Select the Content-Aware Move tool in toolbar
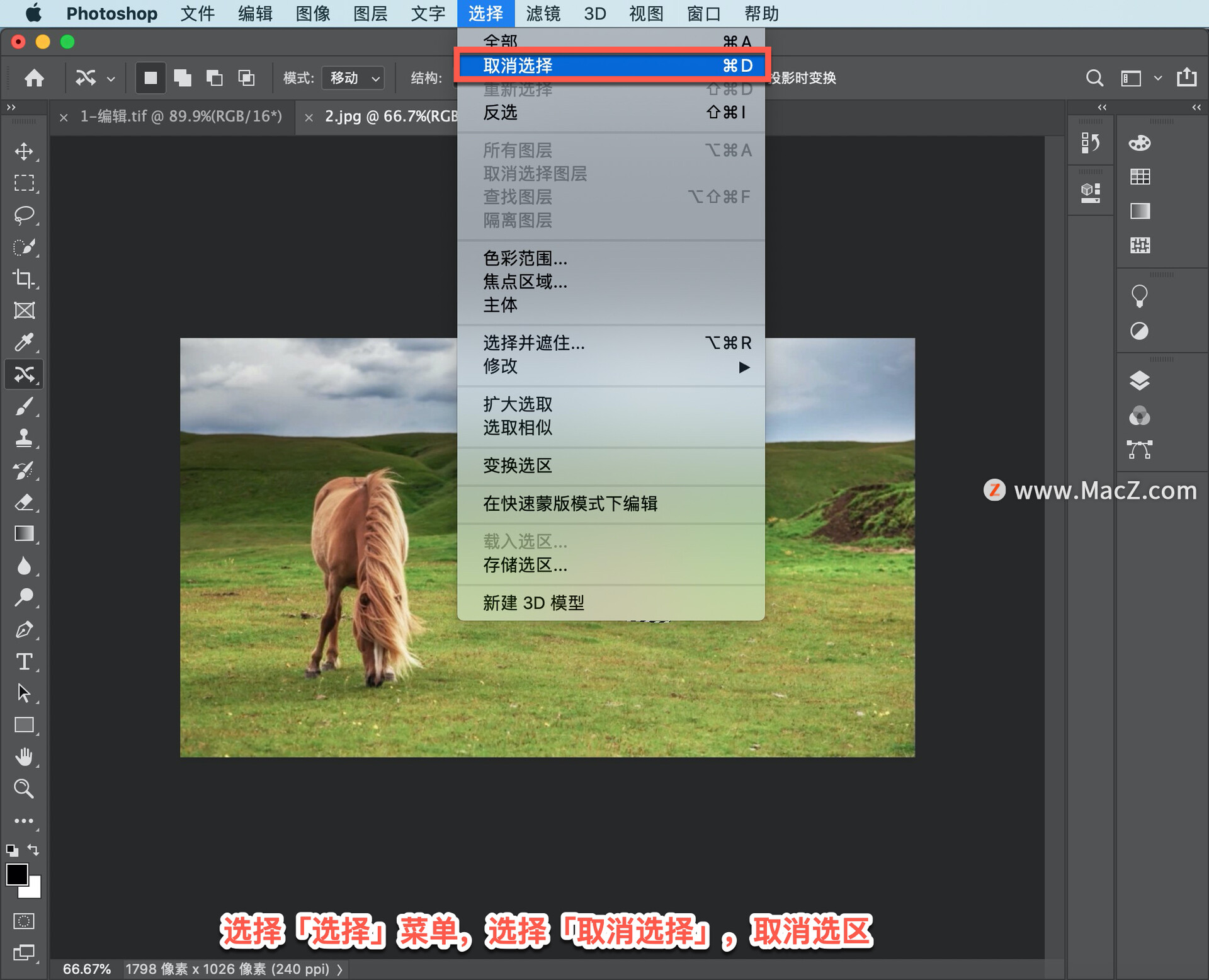Viewport: 1209px width, 980px height. click(x=24, y=375)
